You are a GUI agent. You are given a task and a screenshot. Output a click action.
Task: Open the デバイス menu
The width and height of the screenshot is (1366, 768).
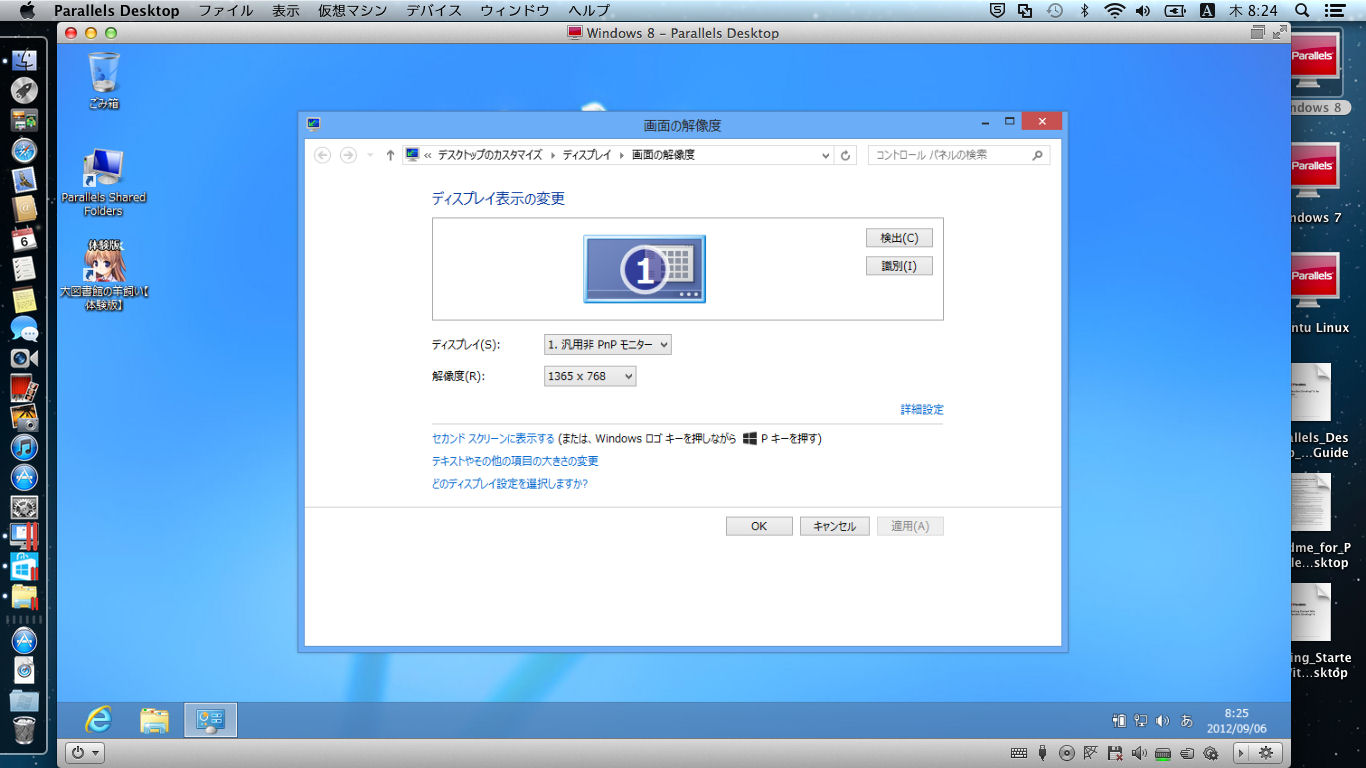(x=434, y=10)
